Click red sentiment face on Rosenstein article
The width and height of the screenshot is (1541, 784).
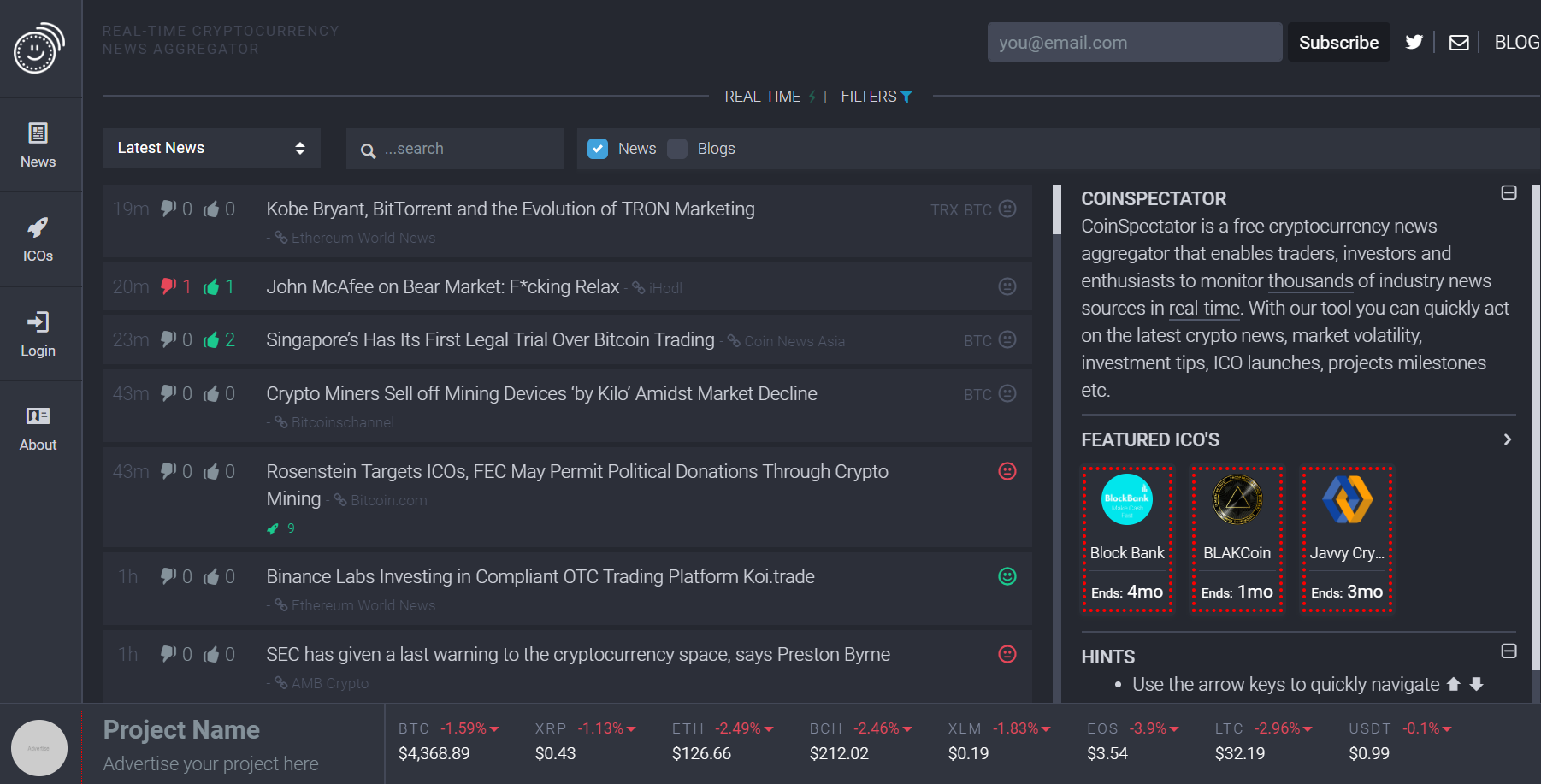click(1007, 471)
